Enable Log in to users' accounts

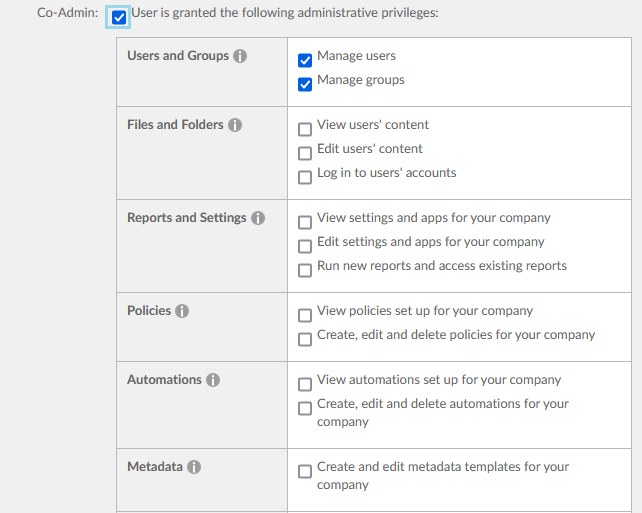(x=305, y=177)
